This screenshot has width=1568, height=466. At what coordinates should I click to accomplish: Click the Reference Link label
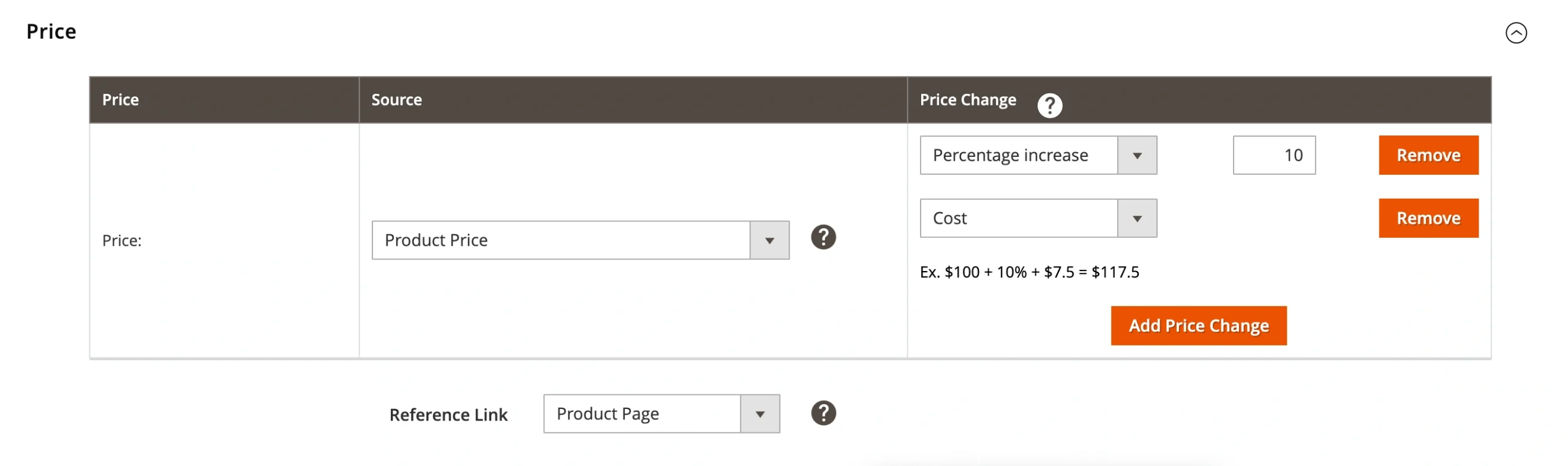coord(448,415)
